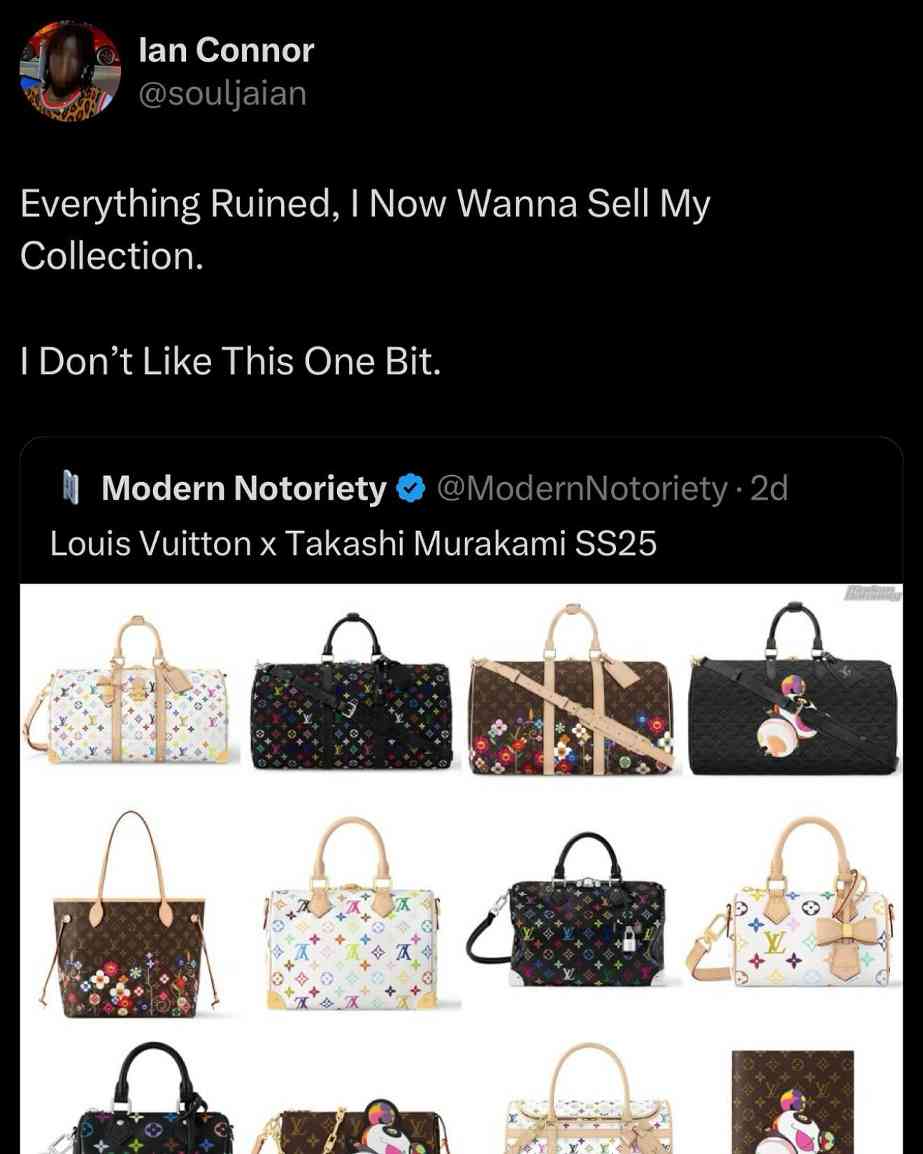The image size is (923, 1154).
Task: Open the Modern Notoriety account name
Action: click(244, 488)
